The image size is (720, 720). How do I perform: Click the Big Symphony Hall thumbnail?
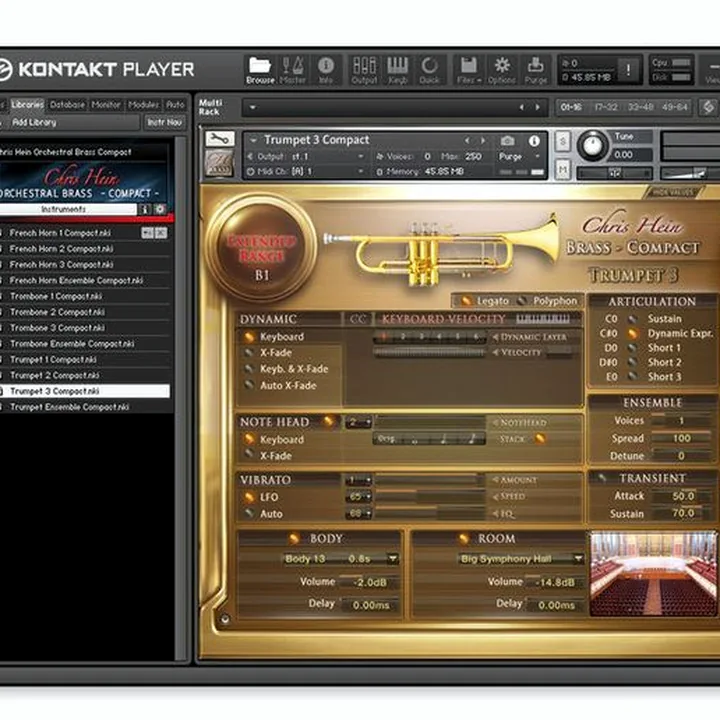click(x=653, y=574)
